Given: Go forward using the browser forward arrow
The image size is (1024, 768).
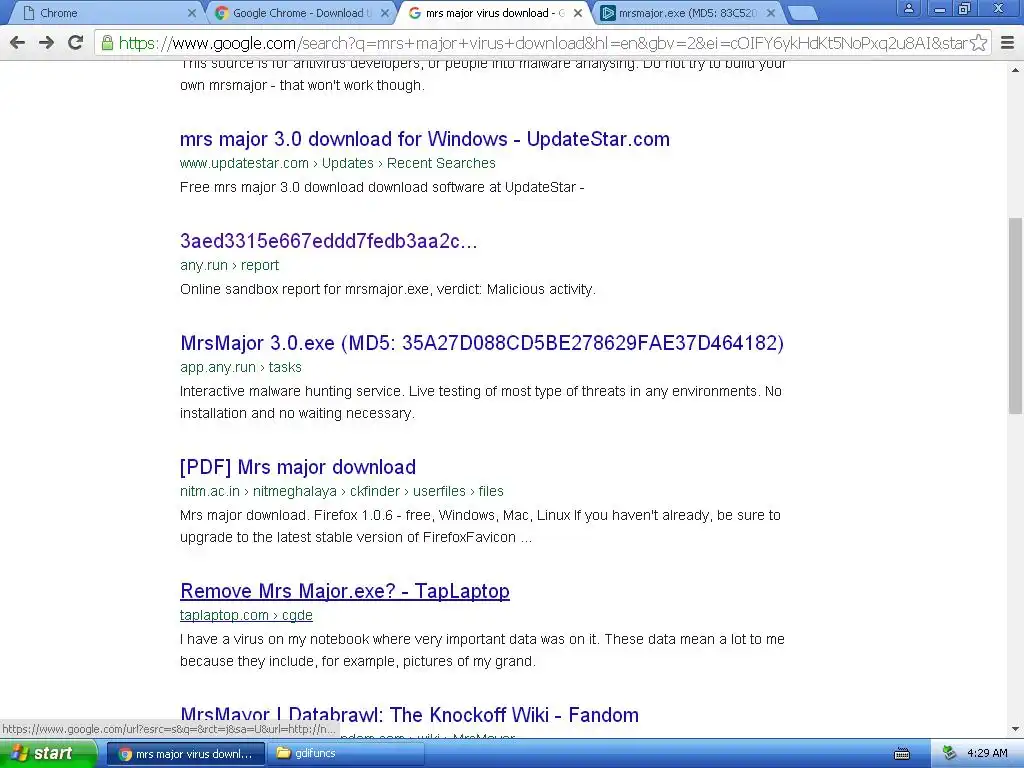Looking at the screenshot, I should tap(46, 43).
